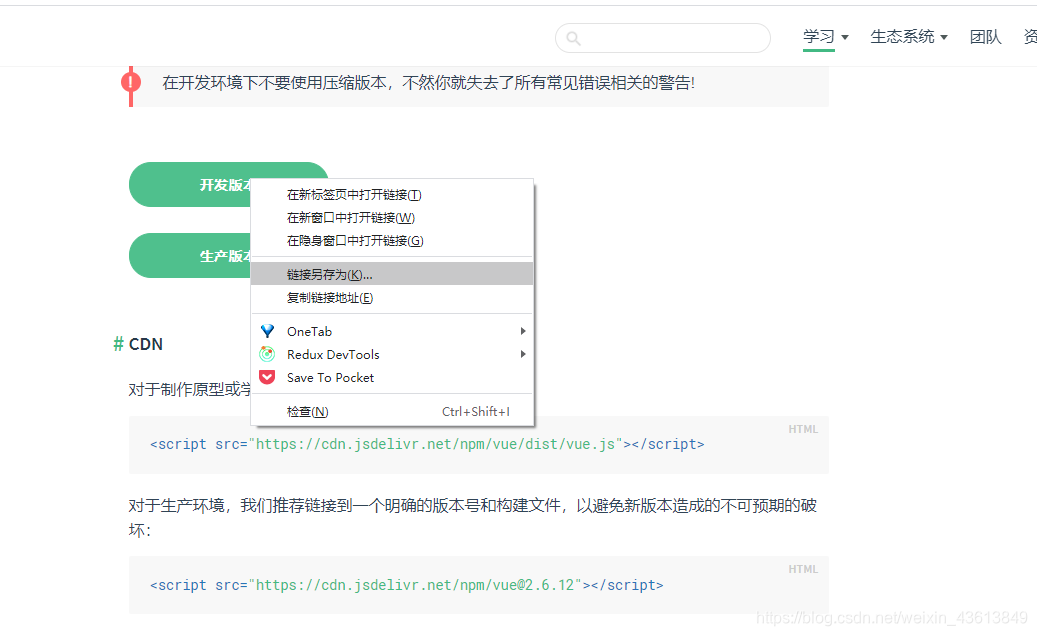1037x636 pixels.
Task: Open the 学习 dropdown menu
Action: (825, 37)
